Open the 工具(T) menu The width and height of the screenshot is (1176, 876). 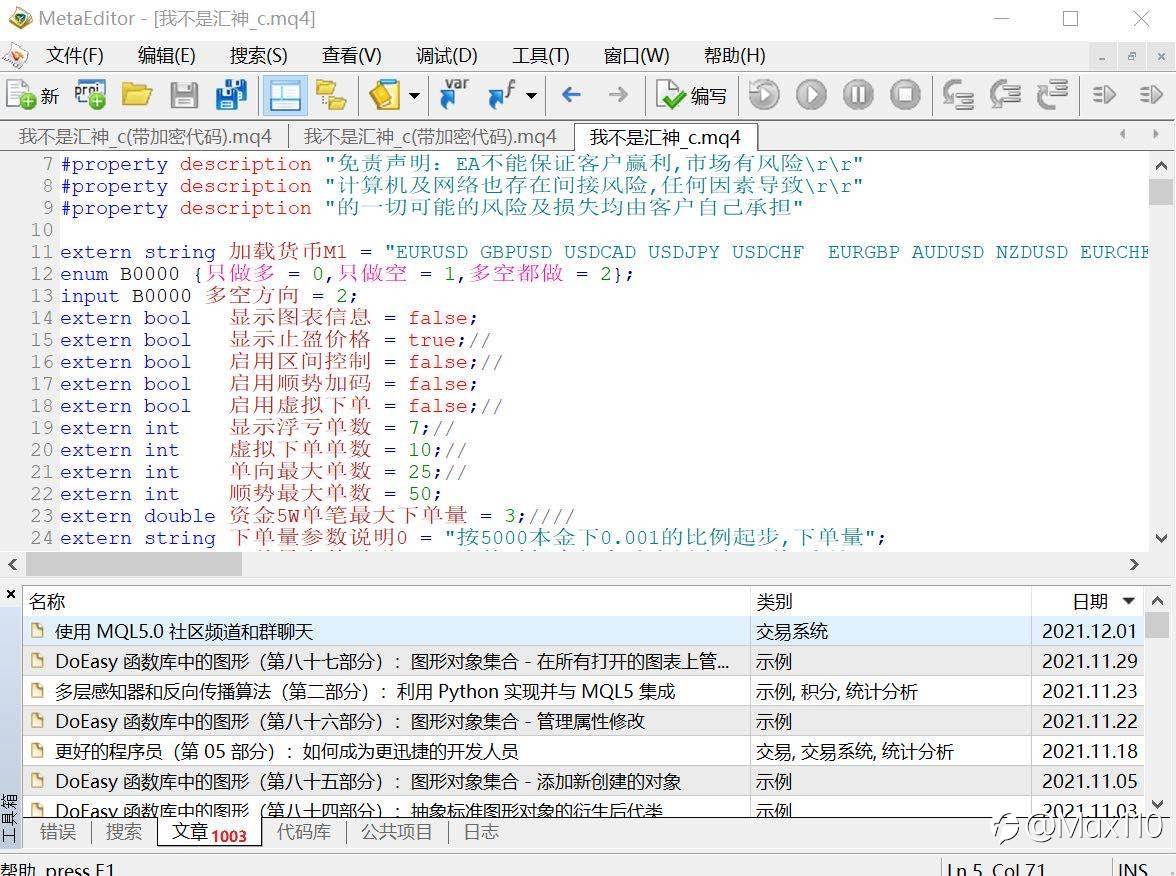(x=540, y=56)
